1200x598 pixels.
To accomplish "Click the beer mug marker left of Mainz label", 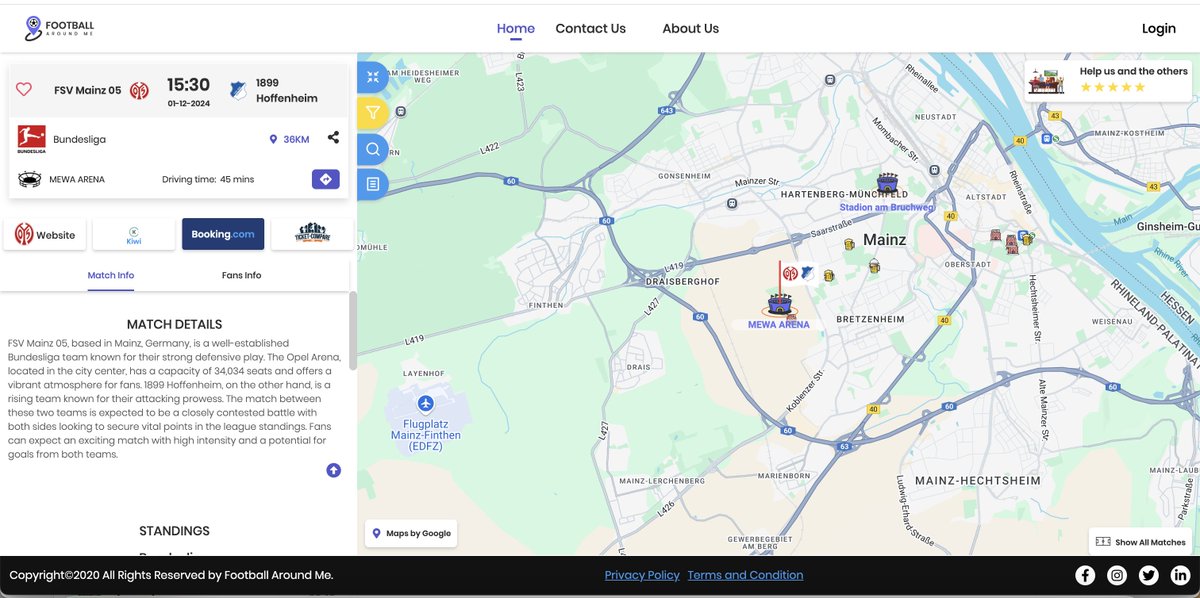I will pyautogui.click(x=849, y=243).
